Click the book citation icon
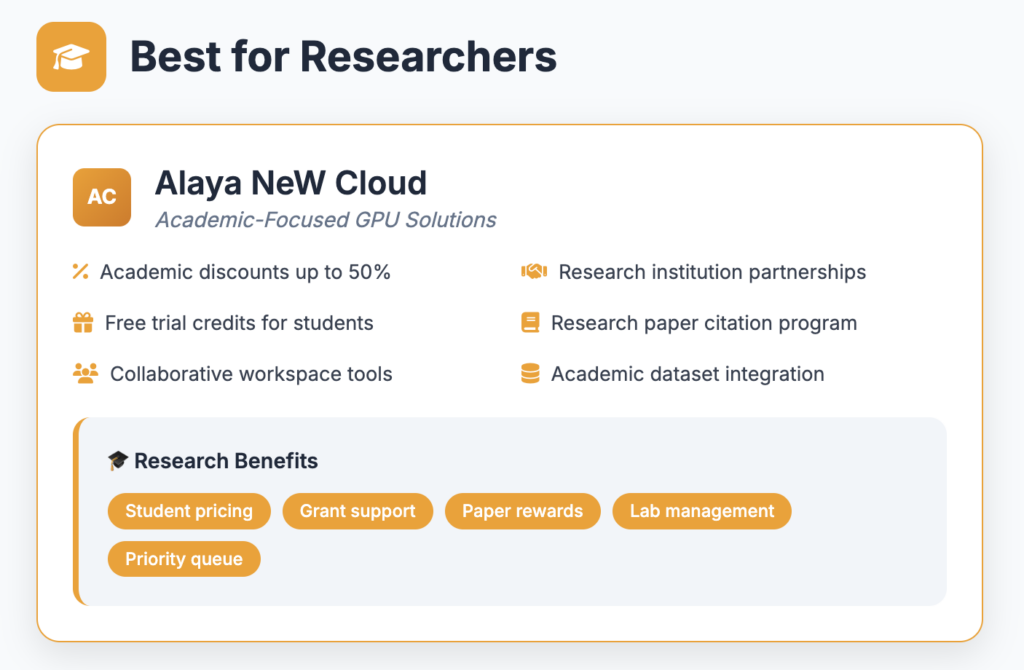This screenshot has height=670, width=1024. coord(530,323)
